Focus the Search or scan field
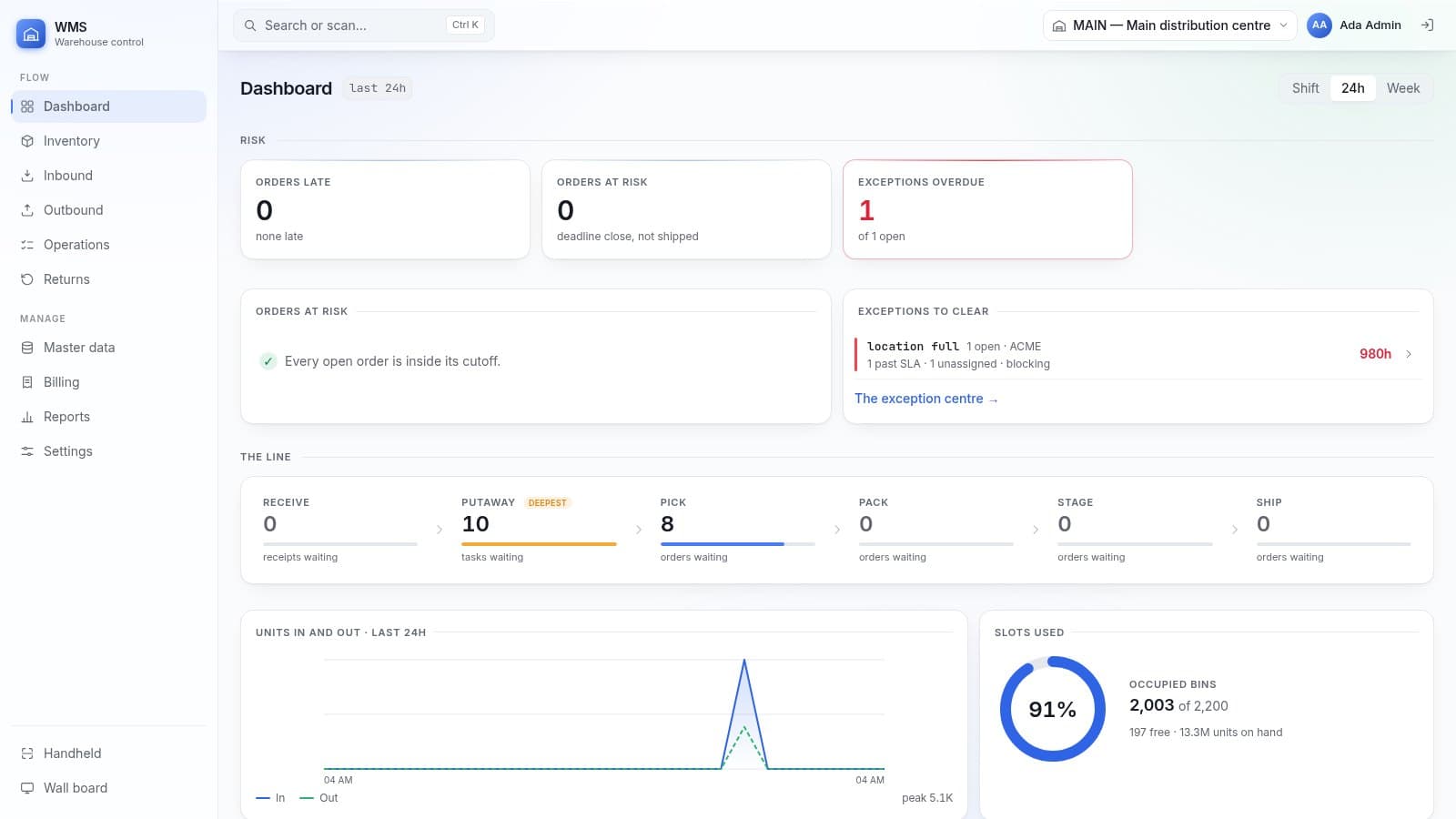This screenshot has height=819, width=1456. [364, 25]
